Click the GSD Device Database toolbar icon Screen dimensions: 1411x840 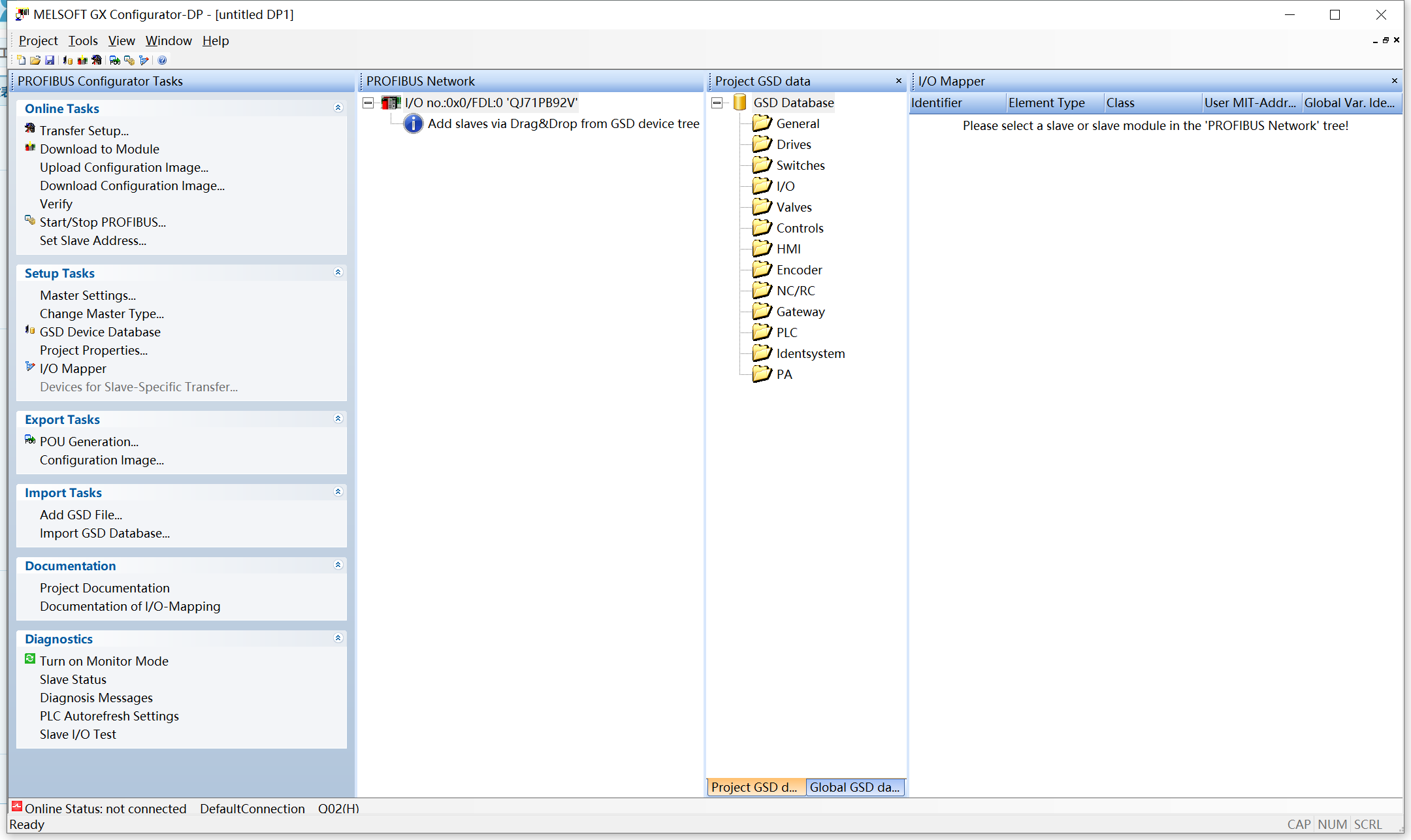[x=68, y=60]
